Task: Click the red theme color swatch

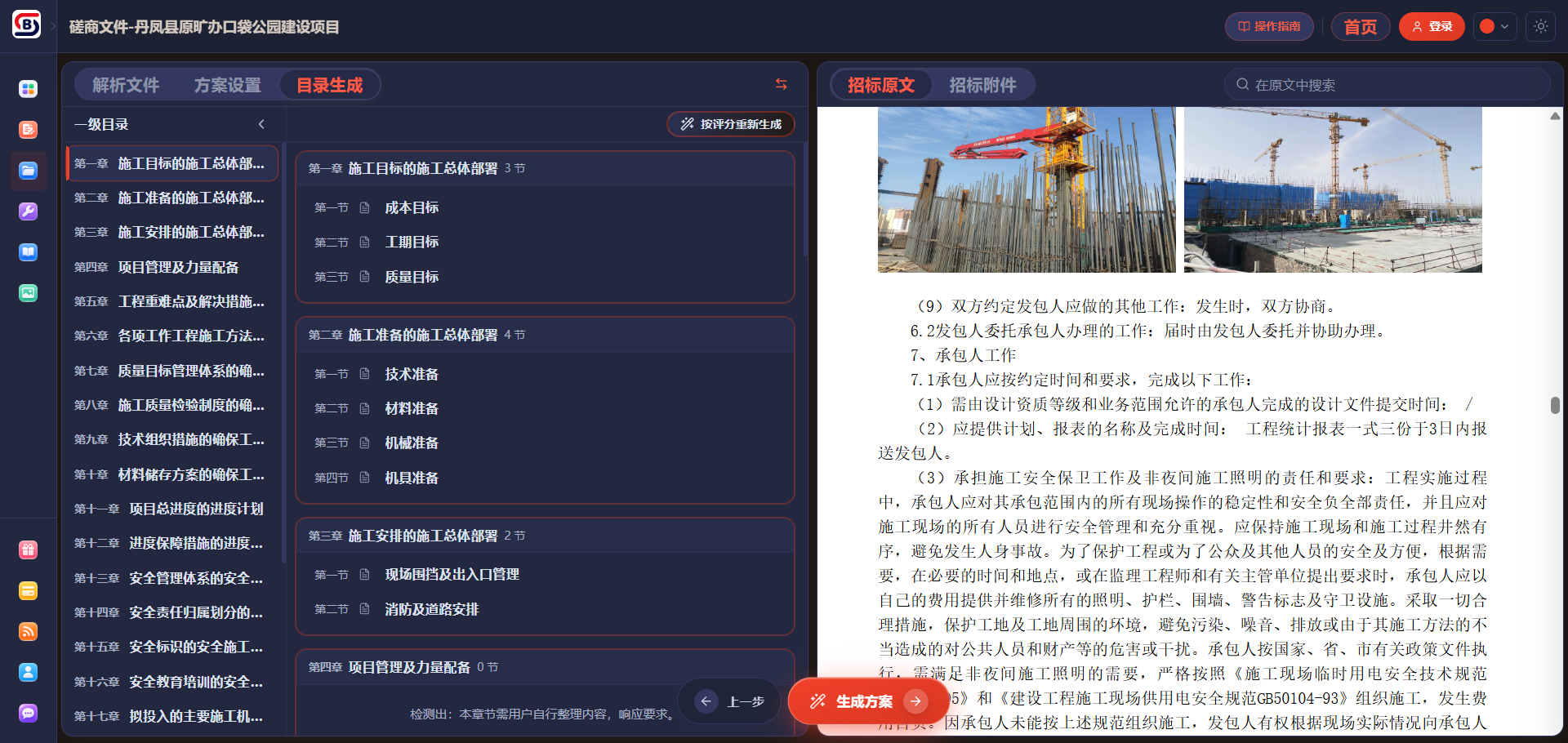Action: point(1487,26)
